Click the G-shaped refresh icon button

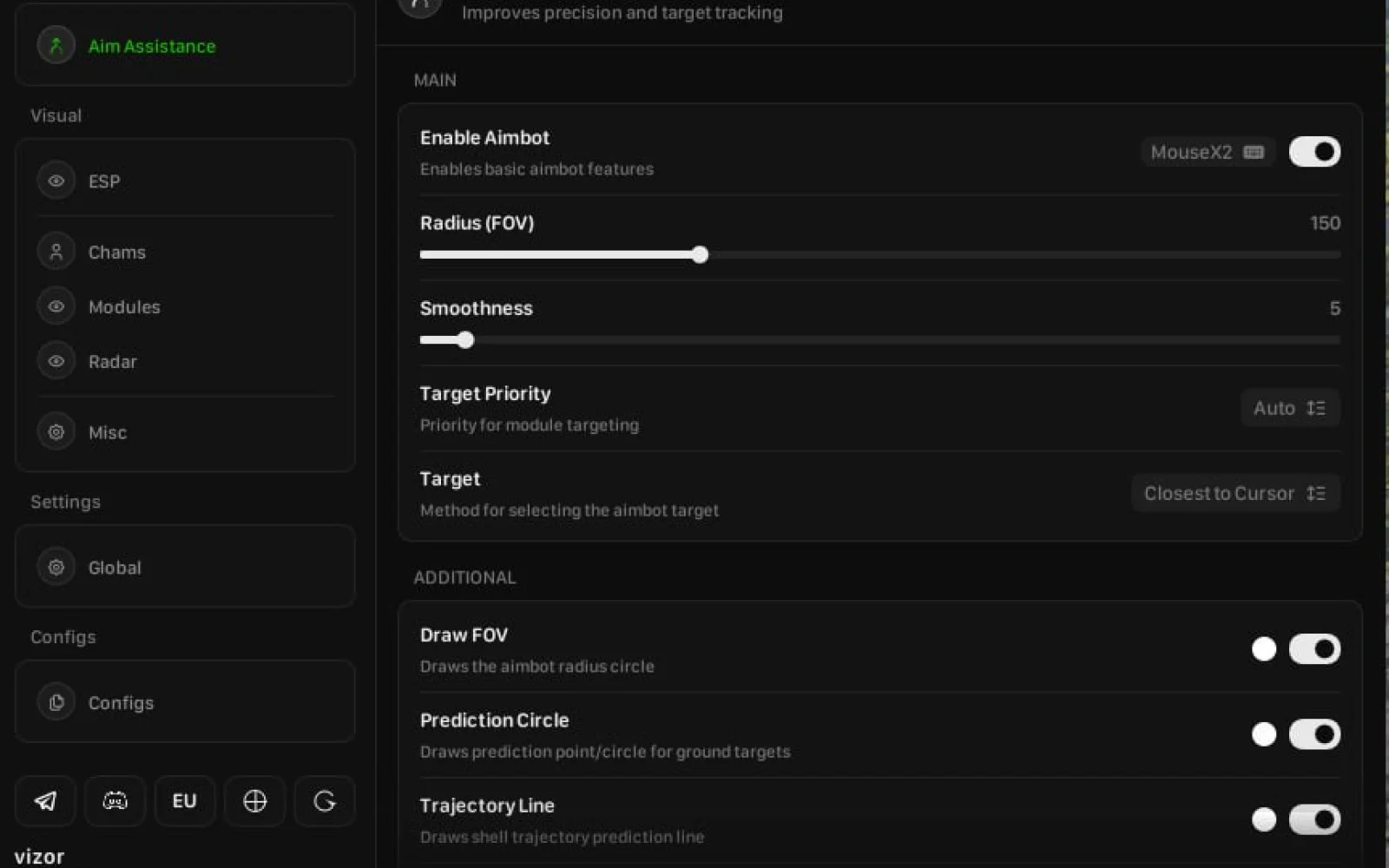pos(324,800)
